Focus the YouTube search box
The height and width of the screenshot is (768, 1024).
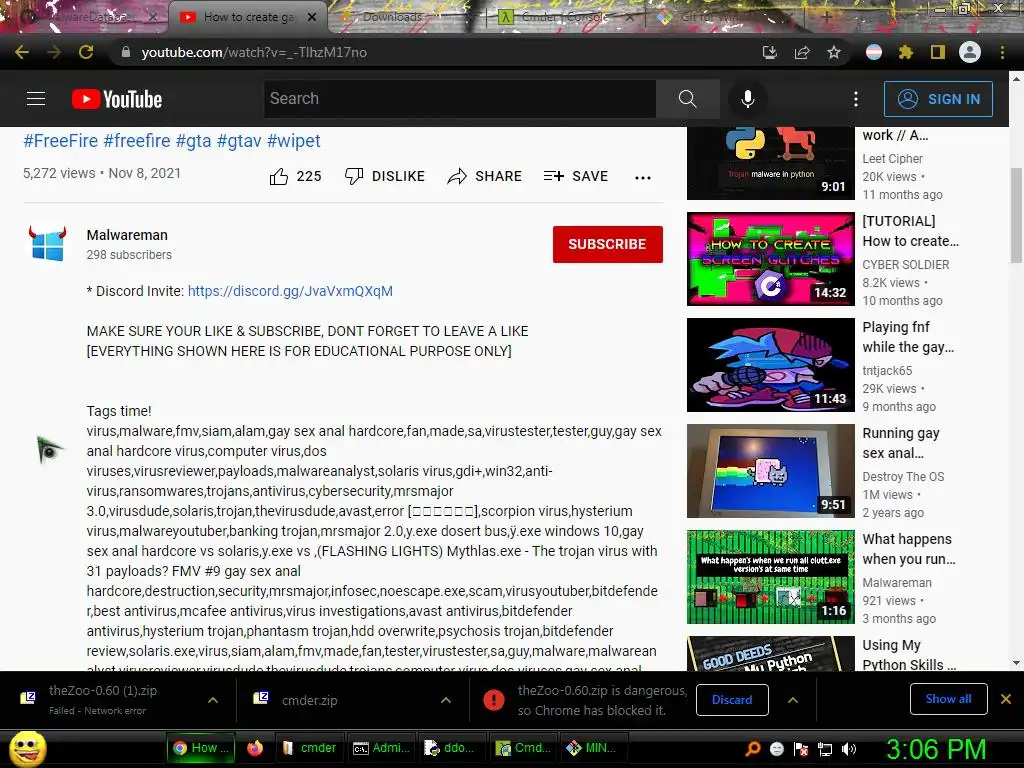(x=460, y=99)
